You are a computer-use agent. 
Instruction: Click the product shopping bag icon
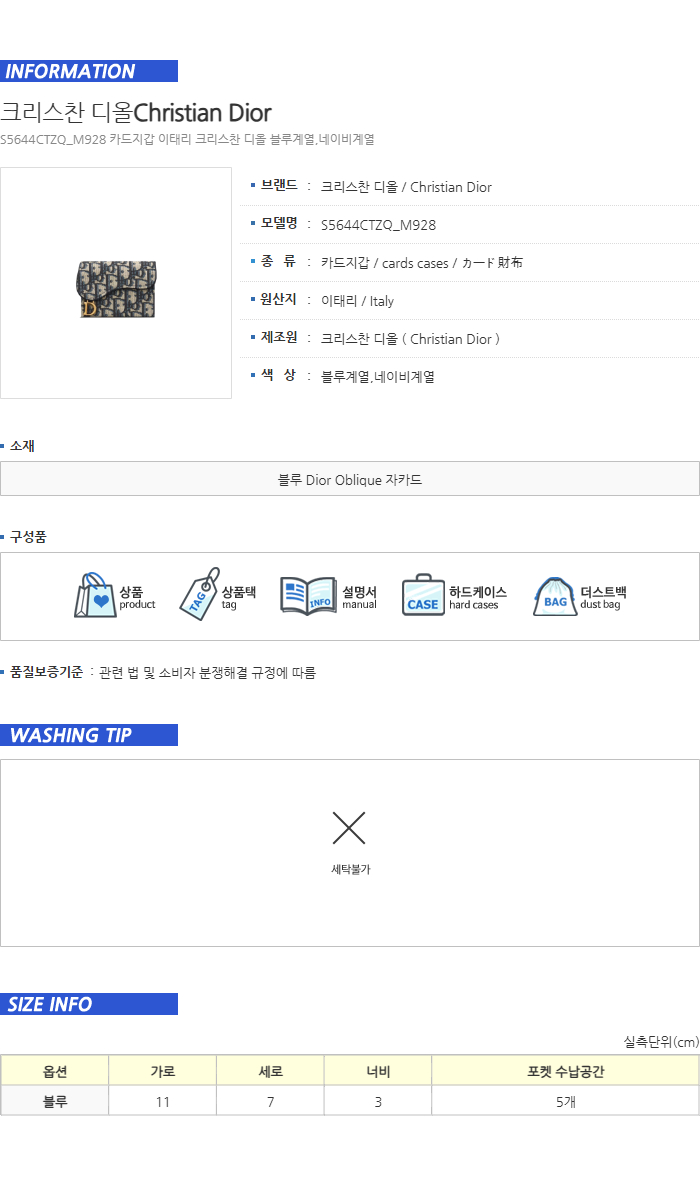pyautogui.click(x=95, y=595)
